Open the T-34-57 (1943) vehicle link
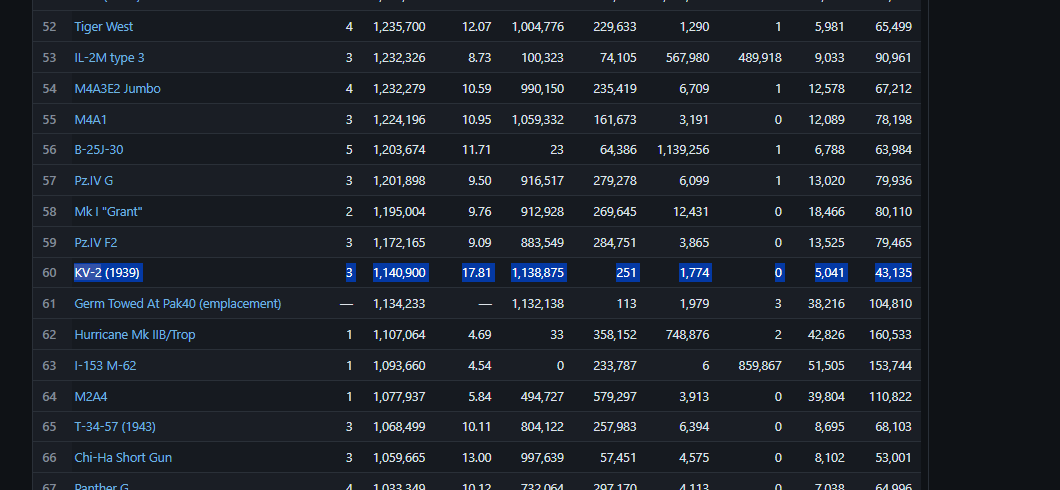Image resolution: width=1060 pixels, height=490 pixels. (x=115, y=427)
